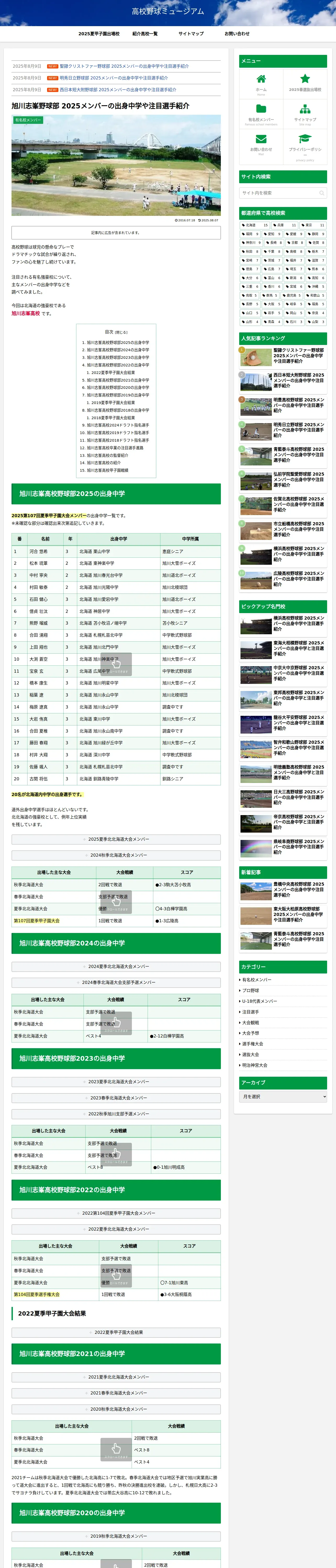The height and width of the screenshot is (1568, 336).
Task: Click the 旭川志峯高校 inline link
Action: coord(26,314)
